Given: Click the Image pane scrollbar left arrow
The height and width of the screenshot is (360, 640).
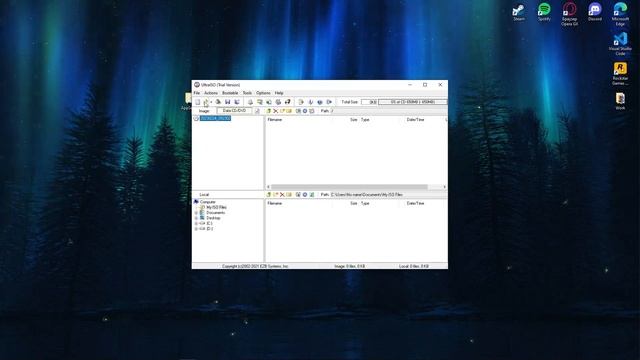Looking at the screenshot, I should [x=269, y=187].
